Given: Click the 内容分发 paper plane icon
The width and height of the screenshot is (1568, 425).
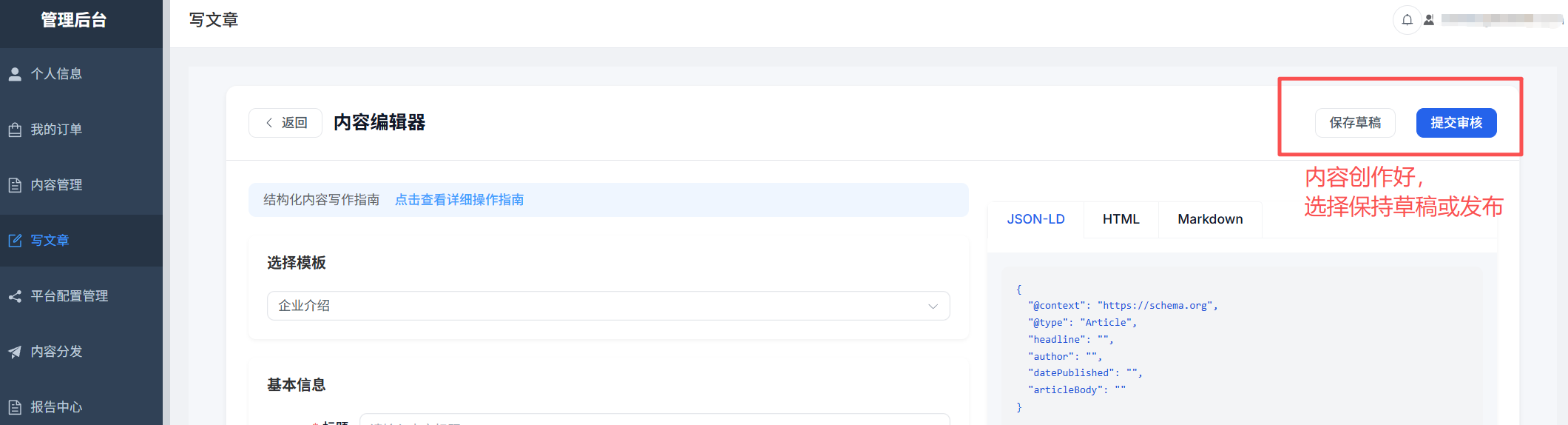Looking at the screenshot, I should pos(15,352).
